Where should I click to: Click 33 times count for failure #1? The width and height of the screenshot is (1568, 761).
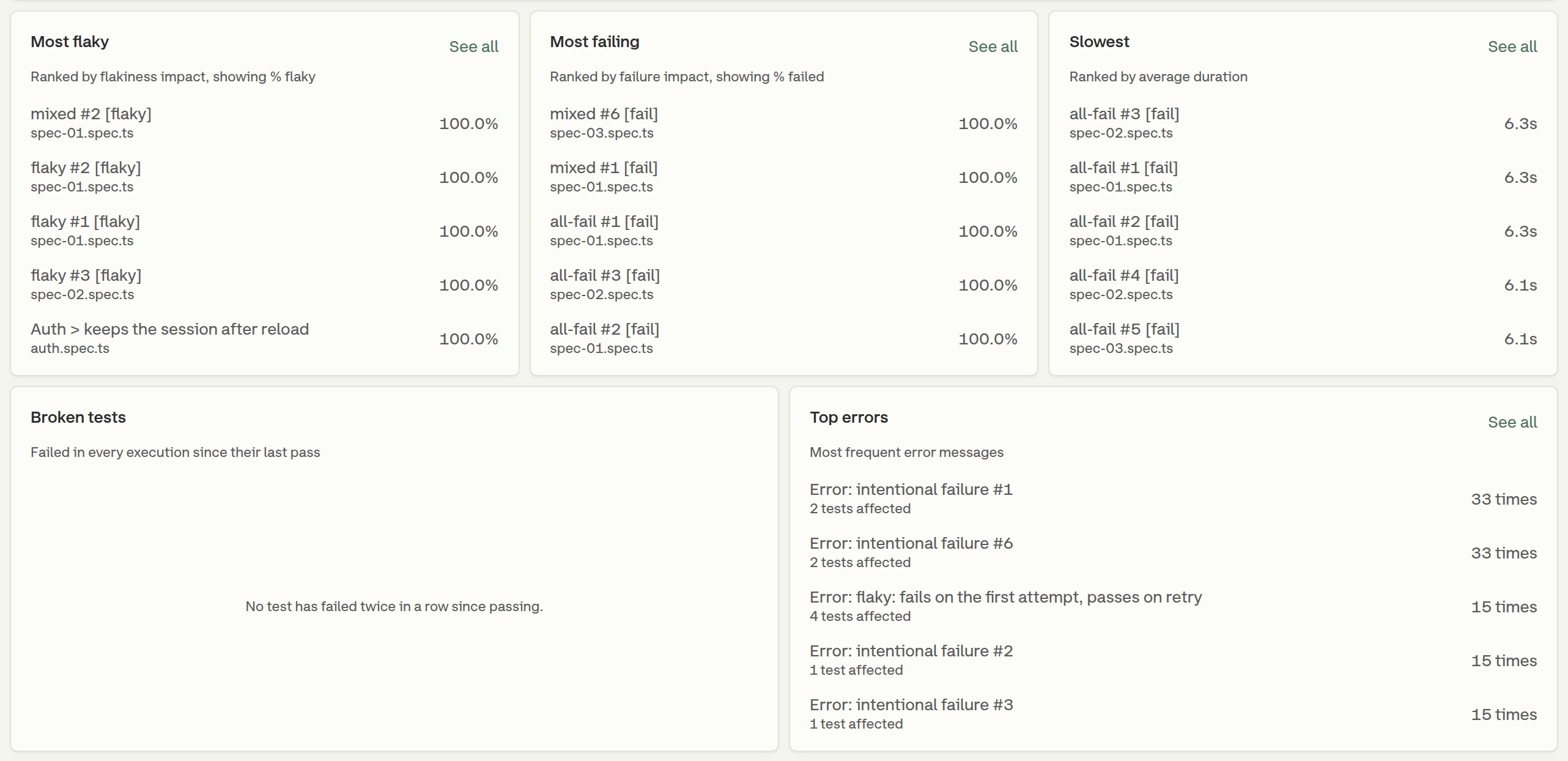(x=1504, y=499)
